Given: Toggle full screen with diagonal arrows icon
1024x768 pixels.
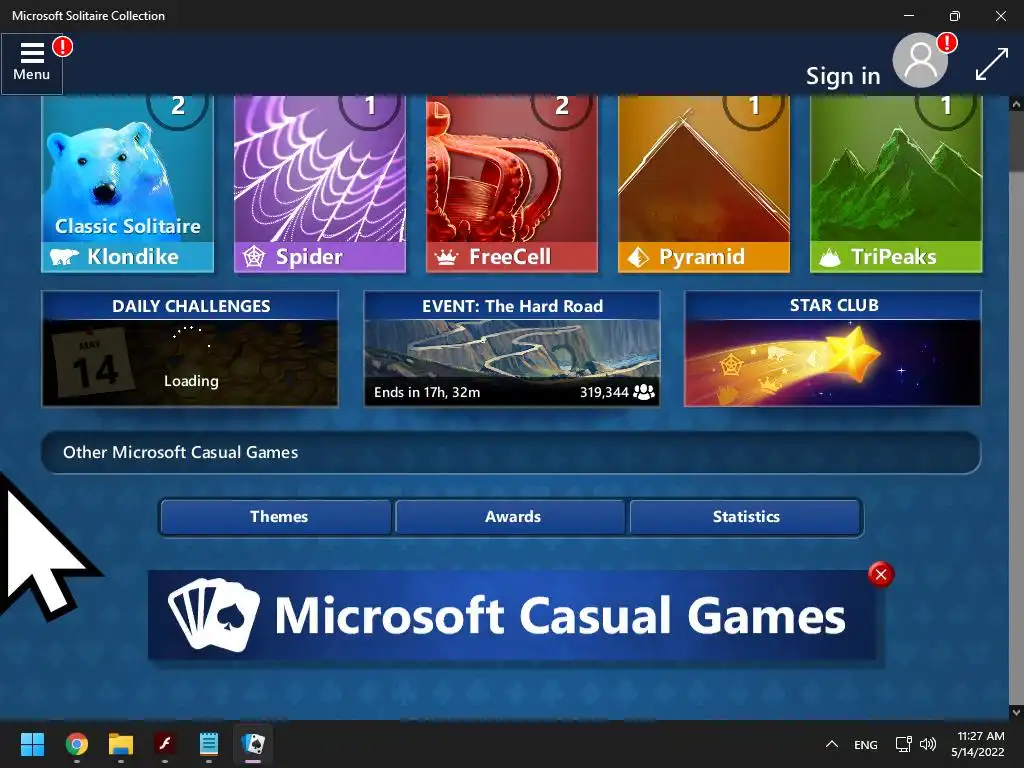Looking at the screenshot, I should 991,65.
